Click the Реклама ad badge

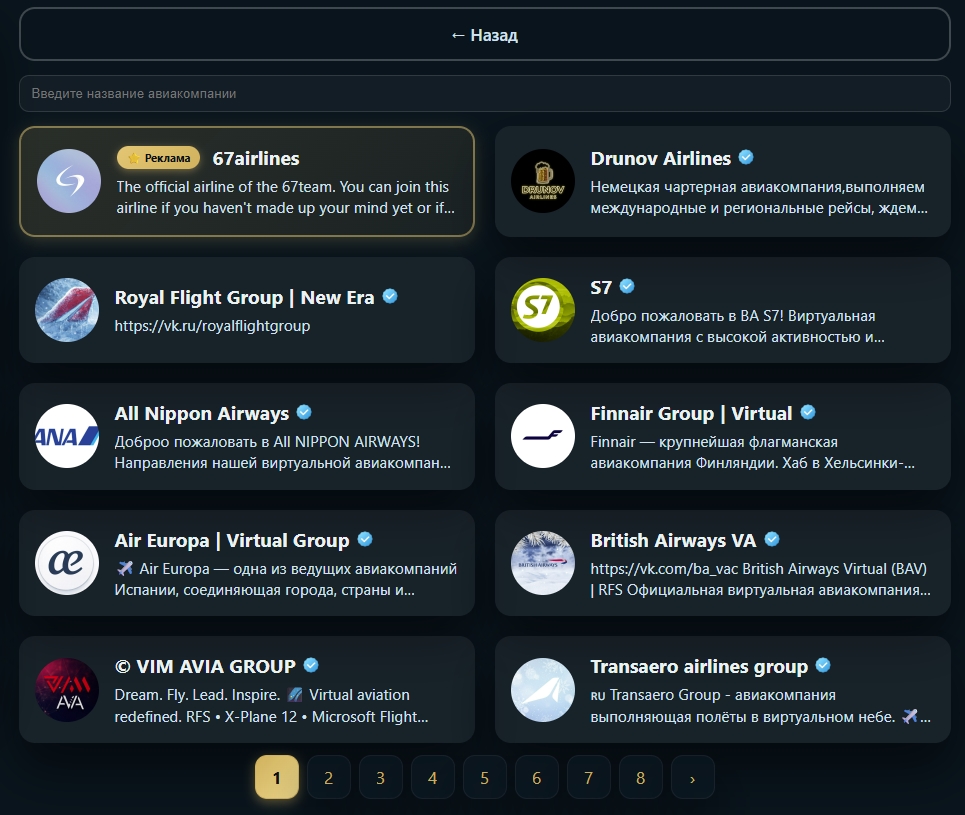pos(159,158)
